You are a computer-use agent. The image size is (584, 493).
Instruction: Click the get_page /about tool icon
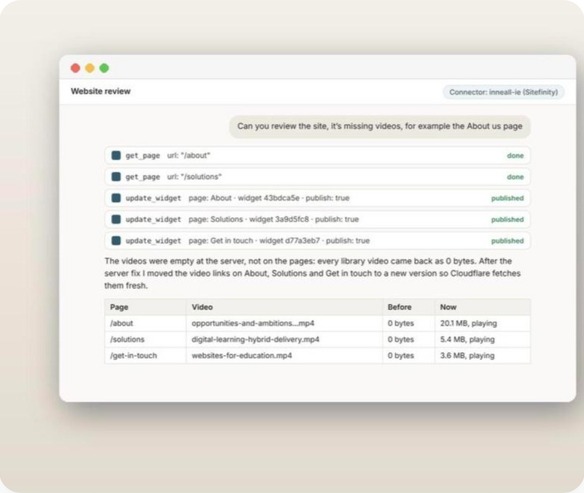tap(116, 155)
